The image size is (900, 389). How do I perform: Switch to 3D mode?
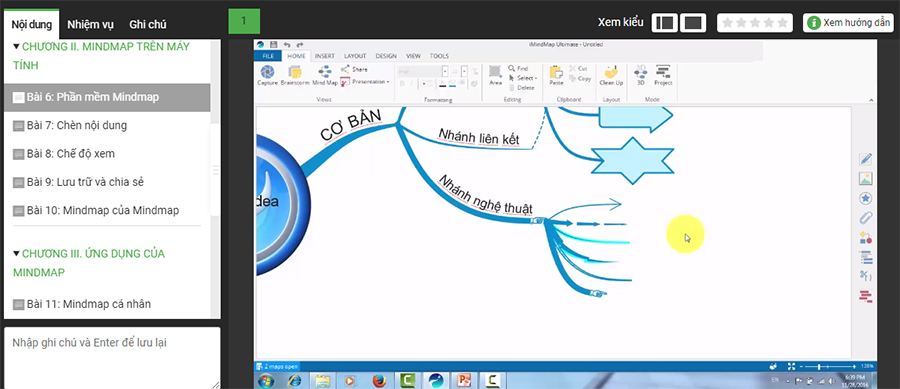pos(641,75)
